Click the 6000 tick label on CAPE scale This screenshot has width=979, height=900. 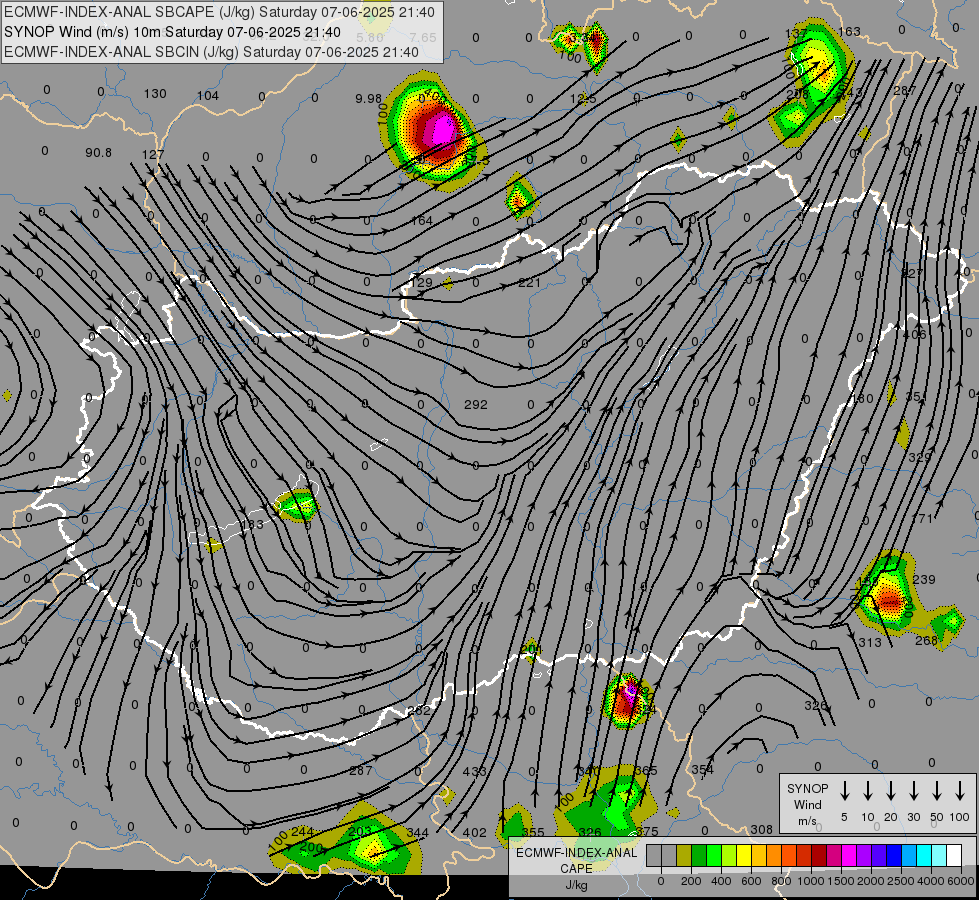[x=960, y=881]
